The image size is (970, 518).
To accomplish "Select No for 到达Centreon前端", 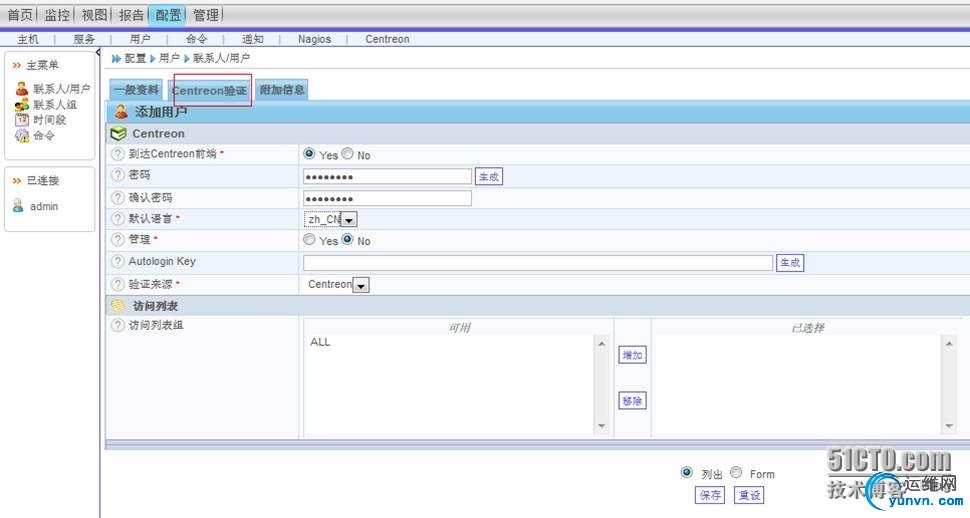I will (x=348, y=153).
